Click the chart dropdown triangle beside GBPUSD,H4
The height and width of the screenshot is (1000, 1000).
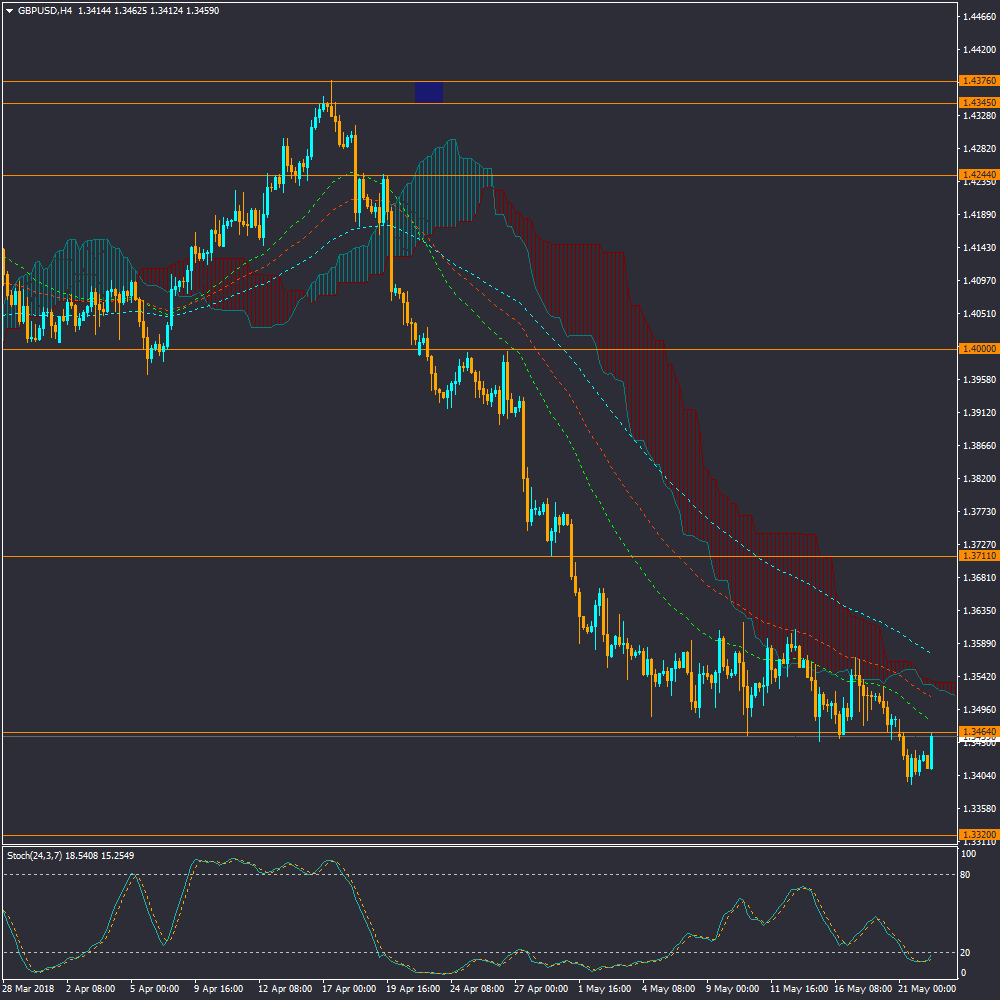[9, 10]
